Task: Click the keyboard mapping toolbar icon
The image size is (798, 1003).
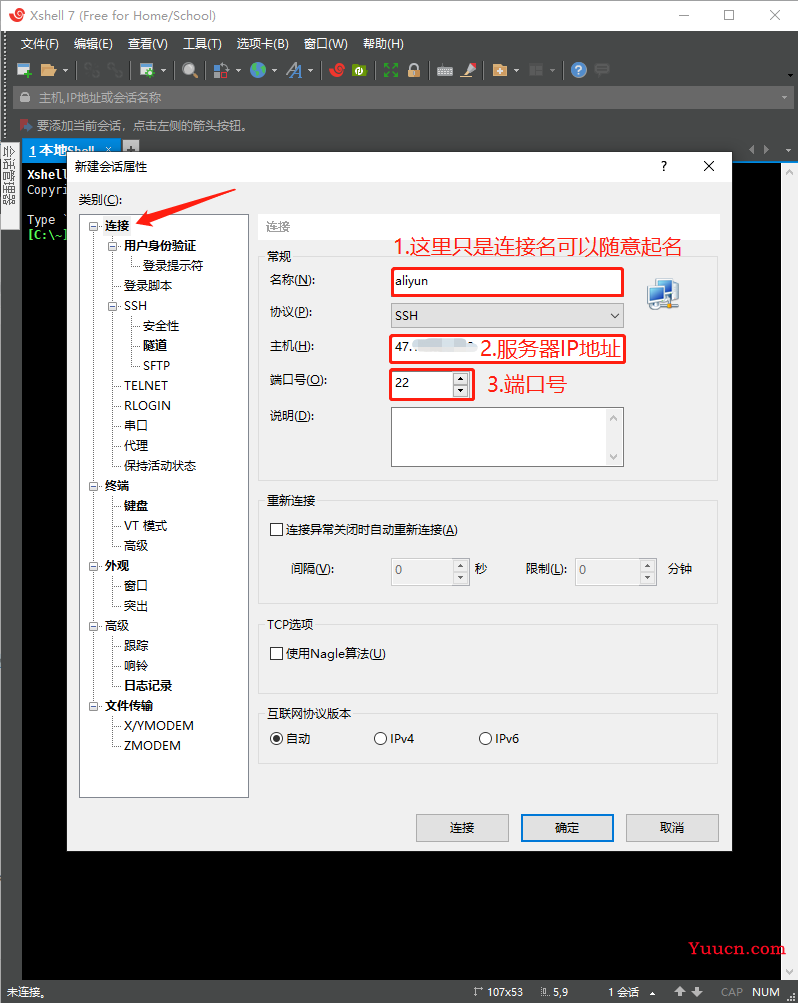Action: pyautogui.click(x=445, y=70)
